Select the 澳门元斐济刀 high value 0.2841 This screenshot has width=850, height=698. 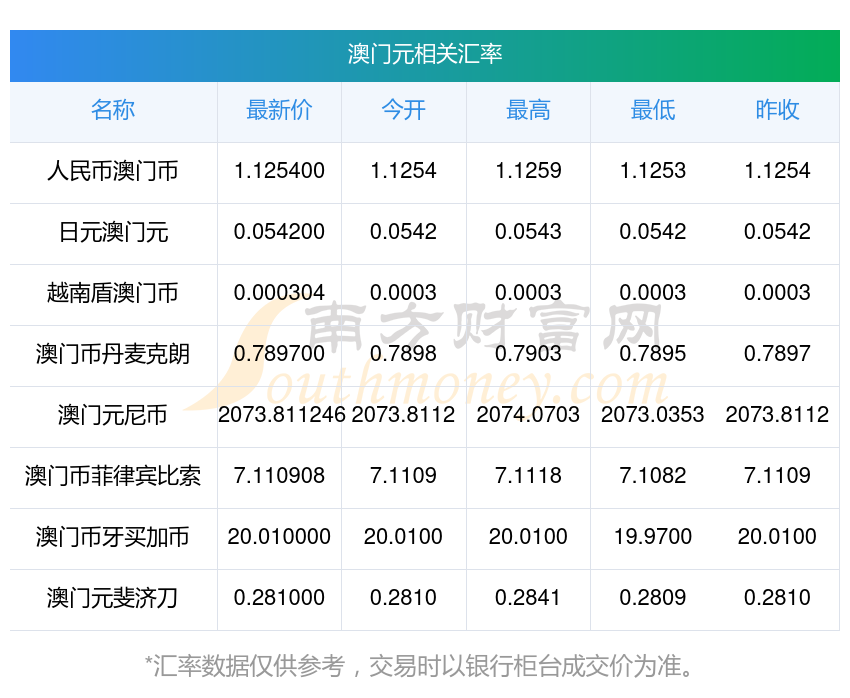[528, 598]
